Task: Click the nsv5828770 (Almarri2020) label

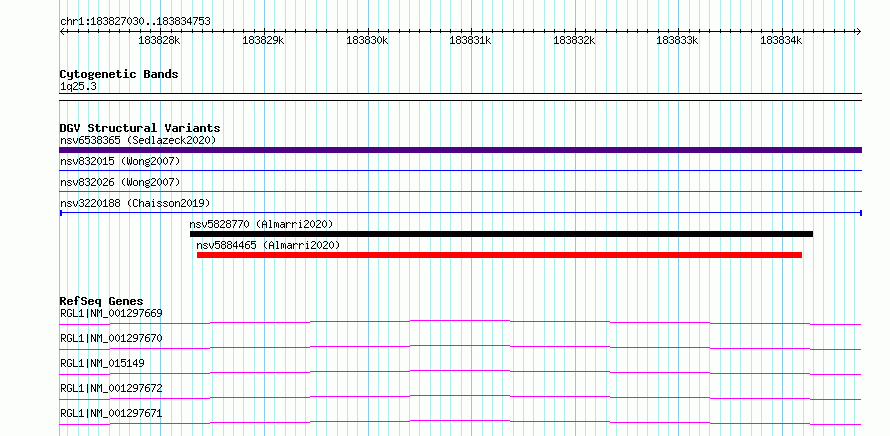Action: pyautogui.click(x=261, y=224)
